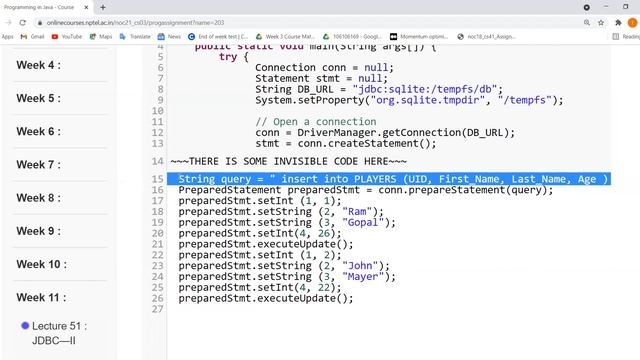Open the zoom magnifier icon in address bar

pos(587,23)
